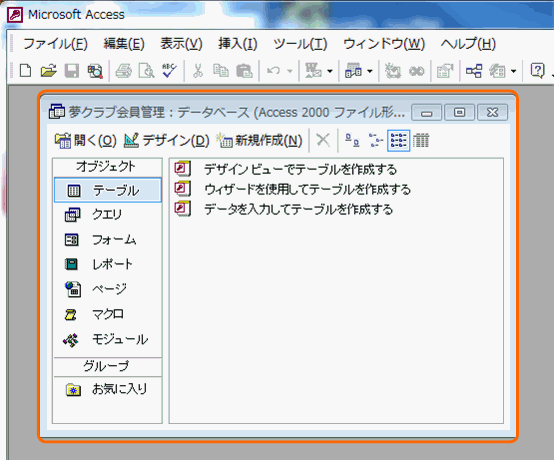Image resolution: width=554 pixels, height=460 pixels.
Task: Minimize the 夢クラブ会員管理 database window
Action: (426, 113)
